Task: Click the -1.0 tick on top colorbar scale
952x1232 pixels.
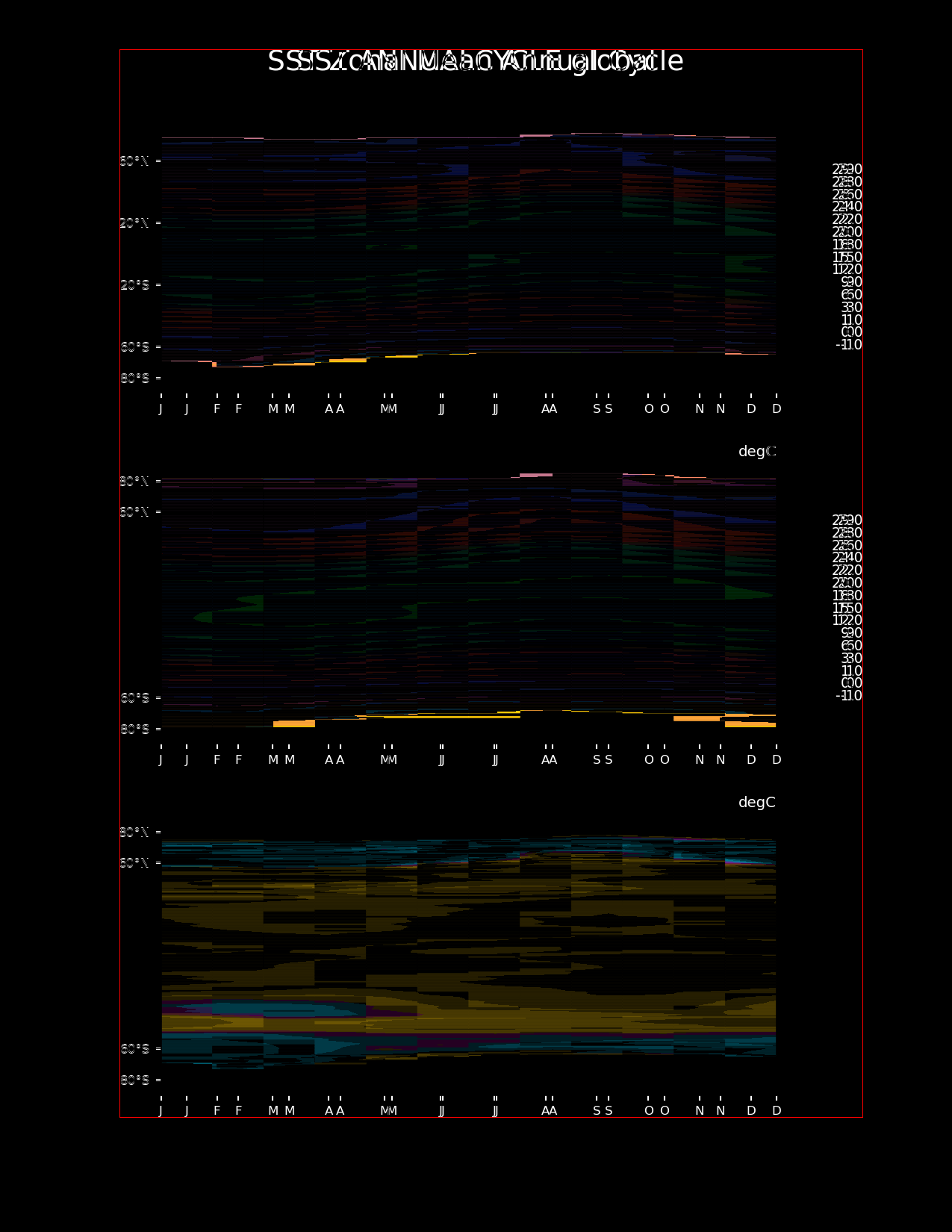Action: click(x=849, y=345)
